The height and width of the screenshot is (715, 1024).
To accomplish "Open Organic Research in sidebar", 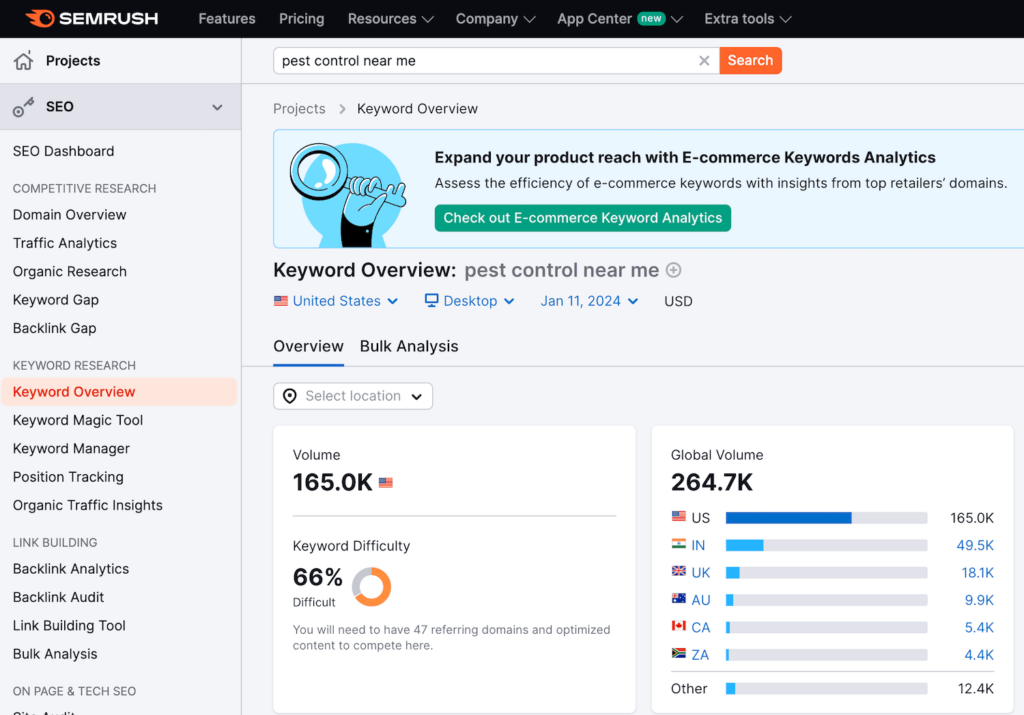I will point(70,272).
